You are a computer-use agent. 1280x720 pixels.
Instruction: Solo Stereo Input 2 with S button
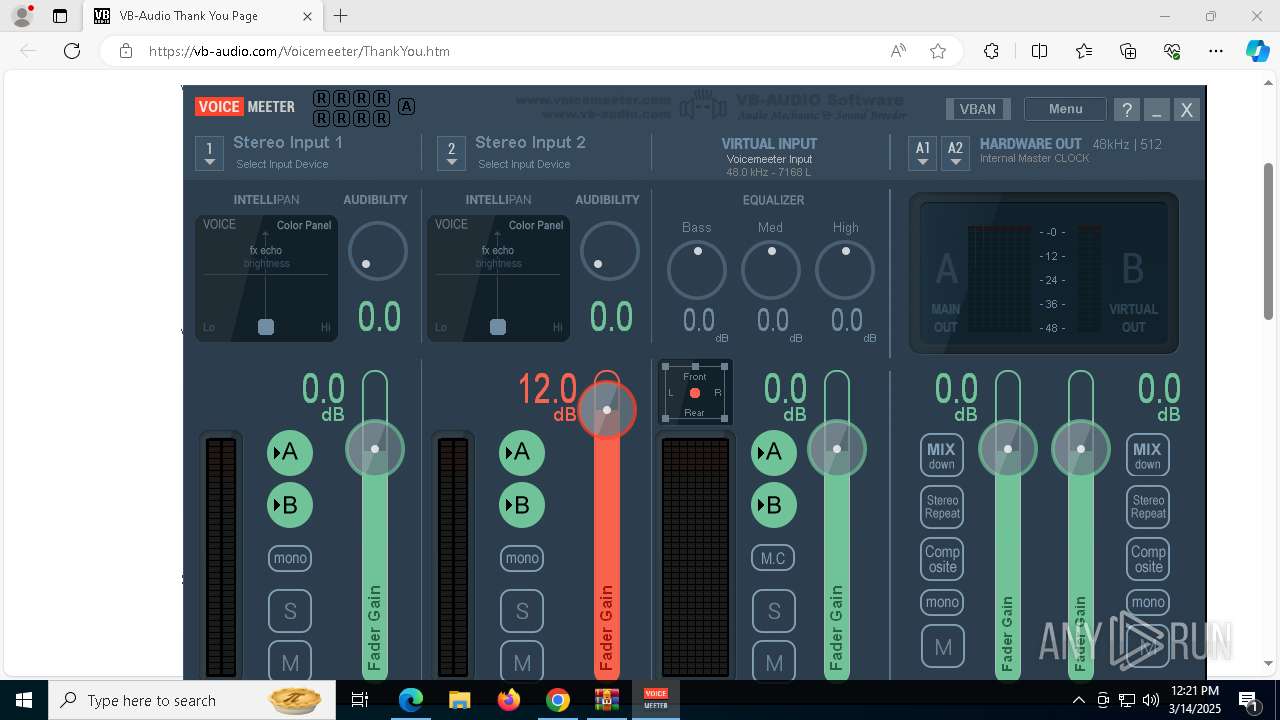(522, 610)
